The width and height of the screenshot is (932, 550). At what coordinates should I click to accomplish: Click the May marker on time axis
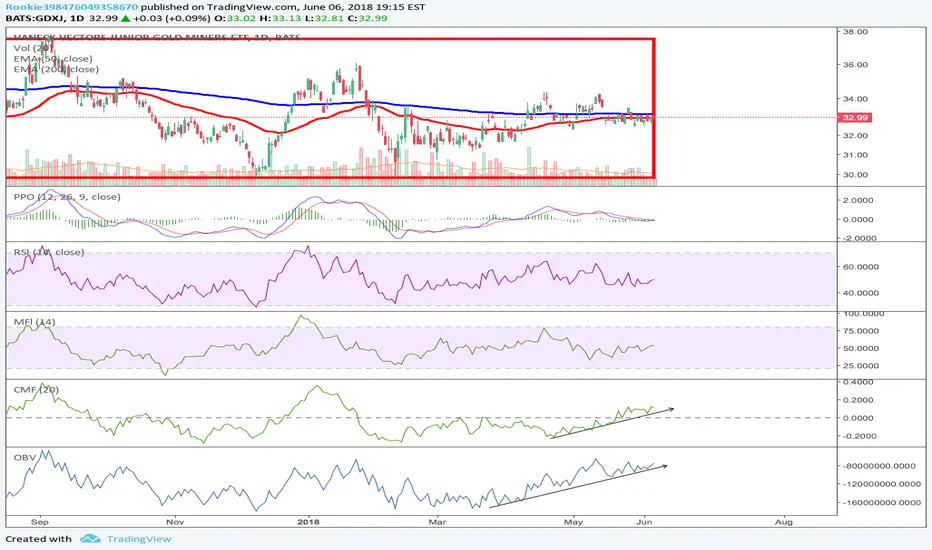[573, 522]
